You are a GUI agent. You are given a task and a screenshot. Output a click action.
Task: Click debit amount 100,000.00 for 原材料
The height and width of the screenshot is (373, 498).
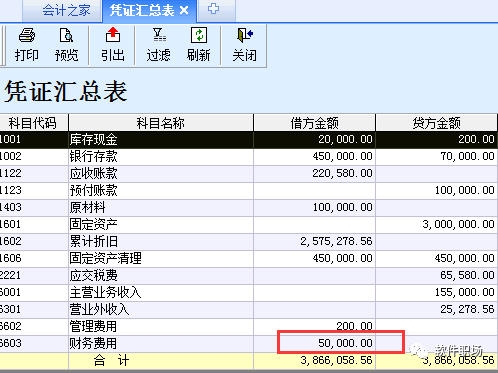click(342, 207)
